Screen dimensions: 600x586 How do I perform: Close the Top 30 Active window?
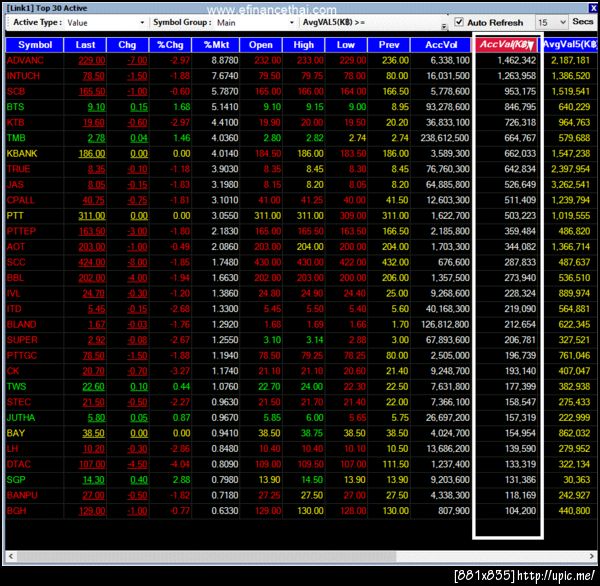click(592, 8)
